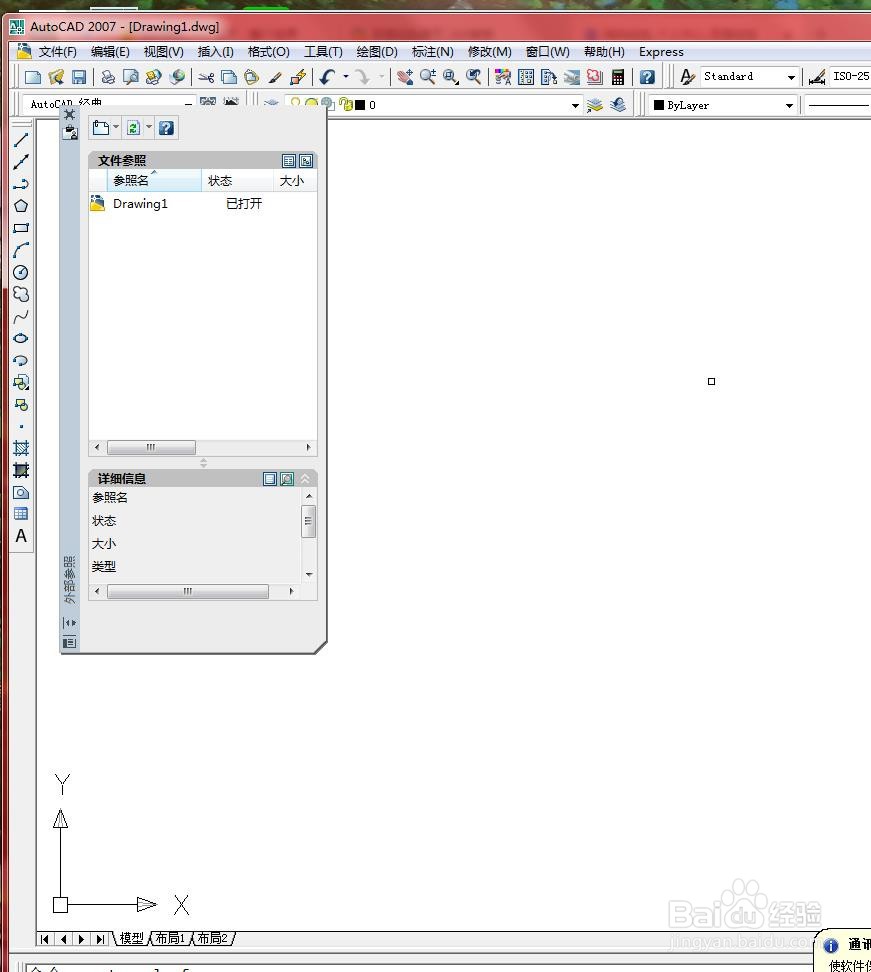Click the New drawing icon in toolbar

click(32, 77)
